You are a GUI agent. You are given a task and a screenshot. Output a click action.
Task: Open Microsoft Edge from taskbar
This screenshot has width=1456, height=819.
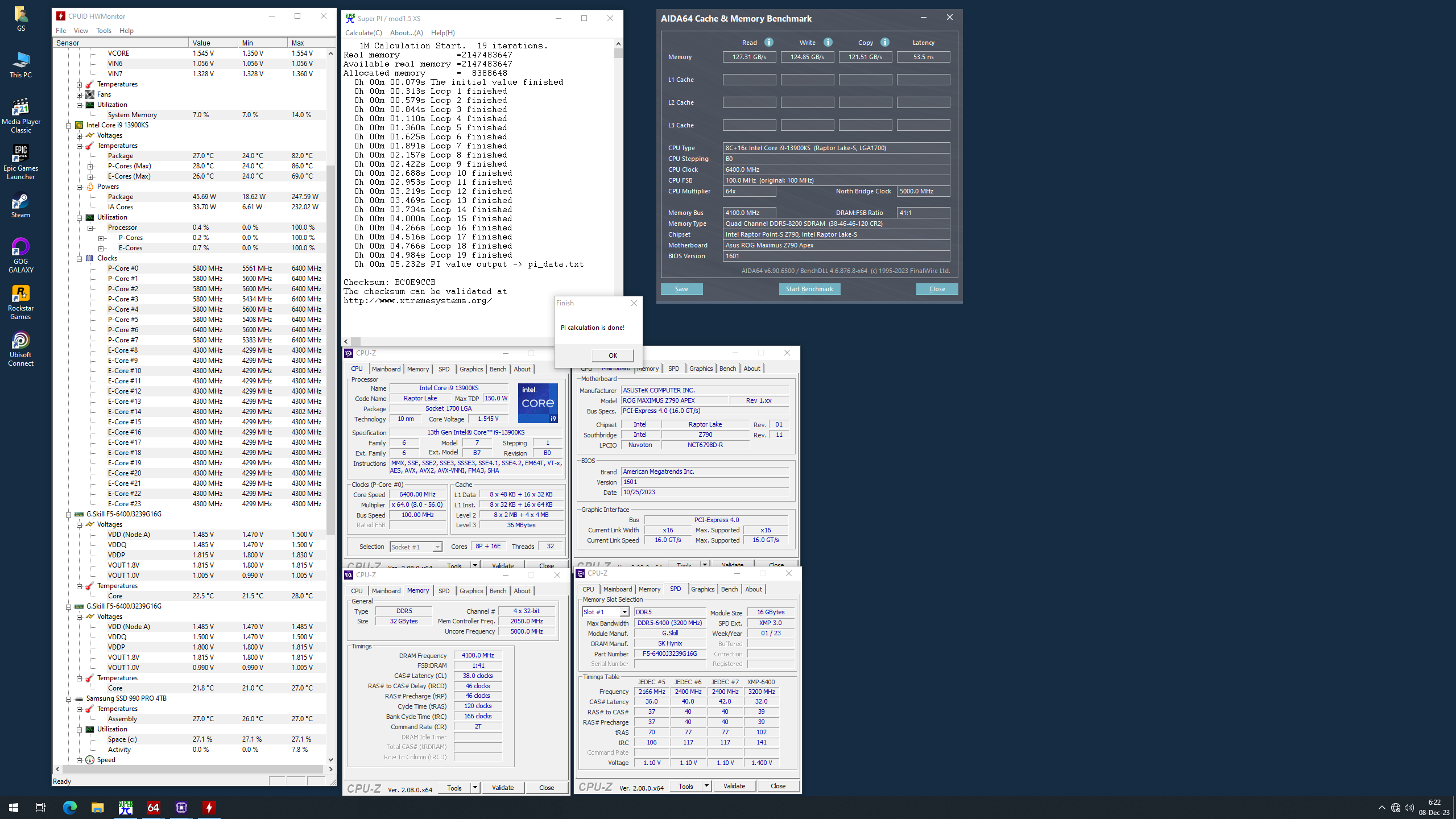coord(69,807)
